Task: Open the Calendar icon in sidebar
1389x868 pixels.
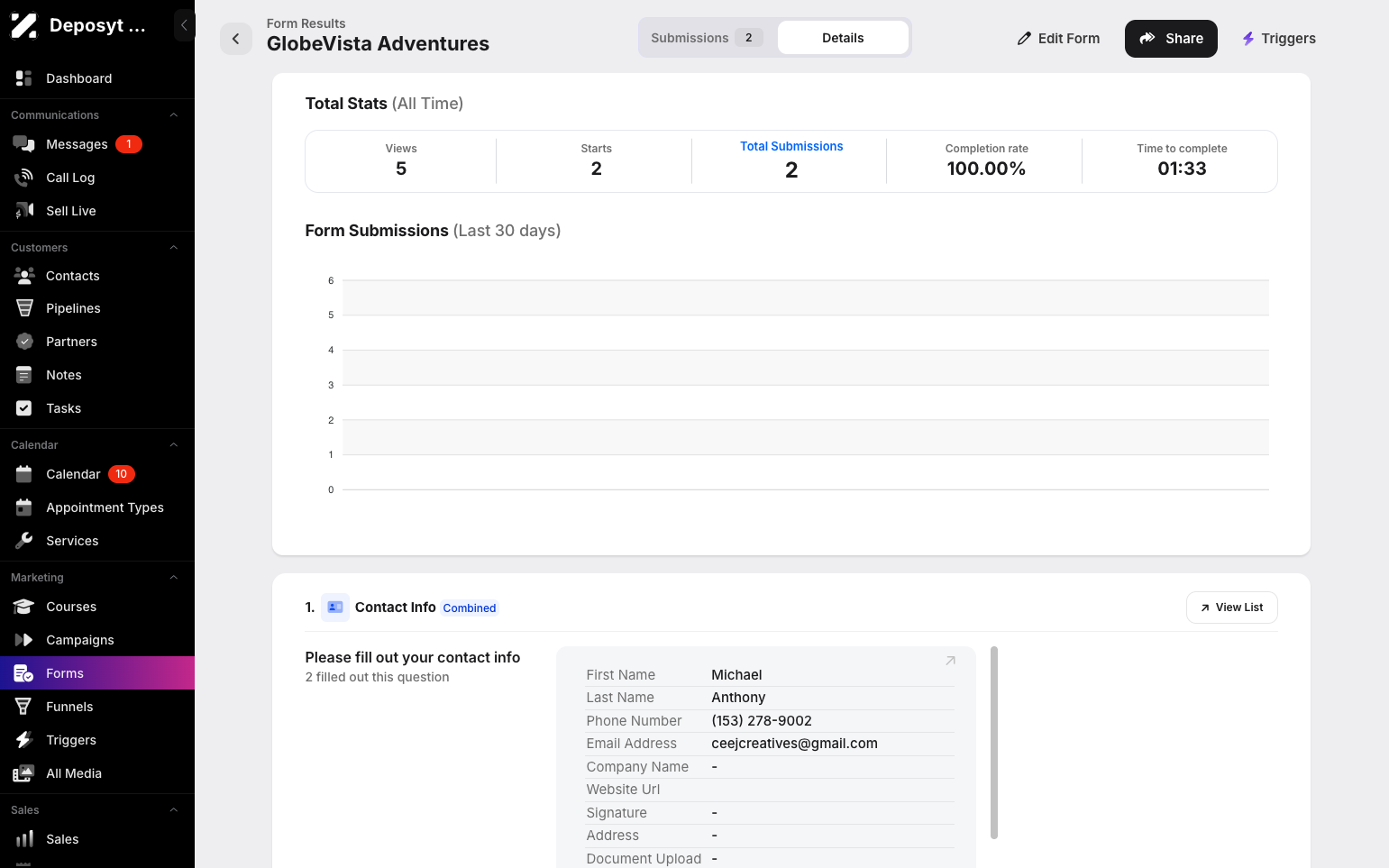Action: (x=24, y=474)
